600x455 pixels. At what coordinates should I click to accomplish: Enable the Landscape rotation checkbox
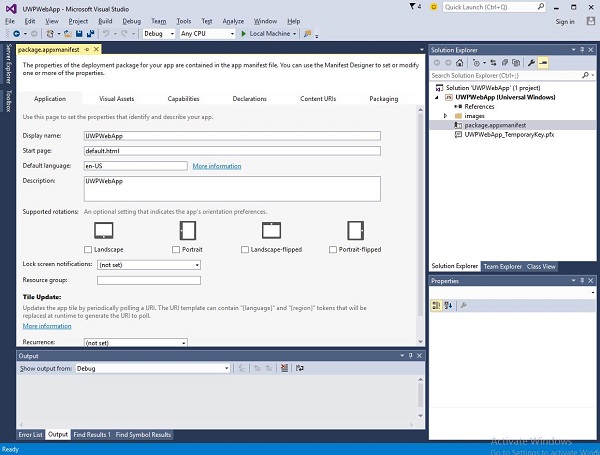click(90, 249)
